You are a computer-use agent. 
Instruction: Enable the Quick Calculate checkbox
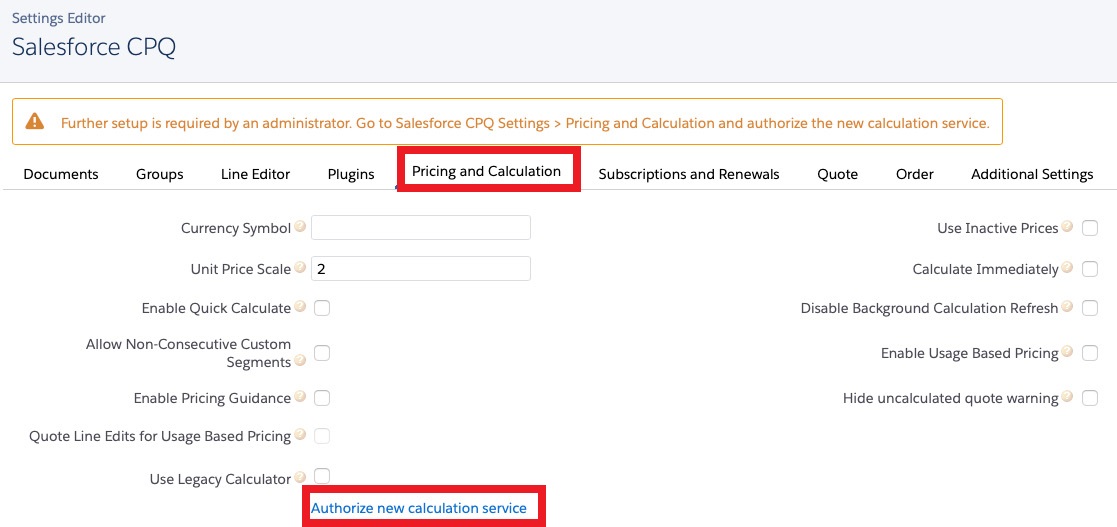[322, 308]
